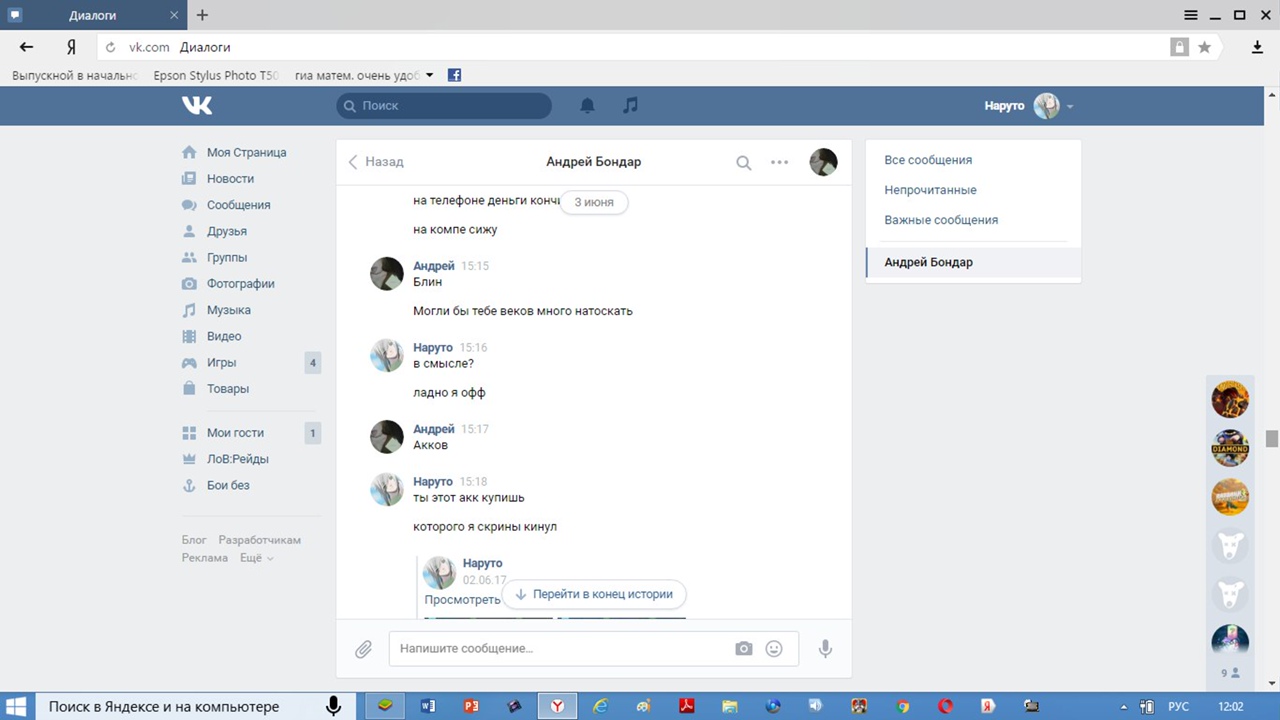Click the Напишите сообщение input field
The height and width of the screenshot is (720, 1280).
pos(560,649)
